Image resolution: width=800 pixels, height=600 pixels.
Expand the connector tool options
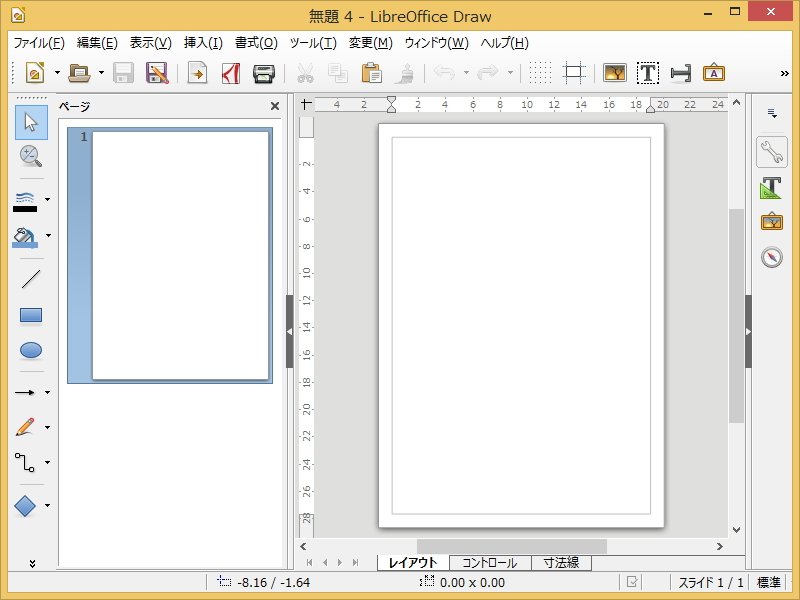46,463
